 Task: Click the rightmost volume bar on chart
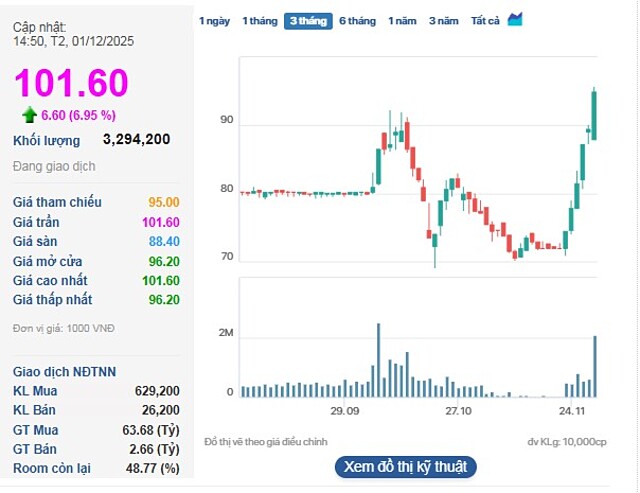pos(595,365)
